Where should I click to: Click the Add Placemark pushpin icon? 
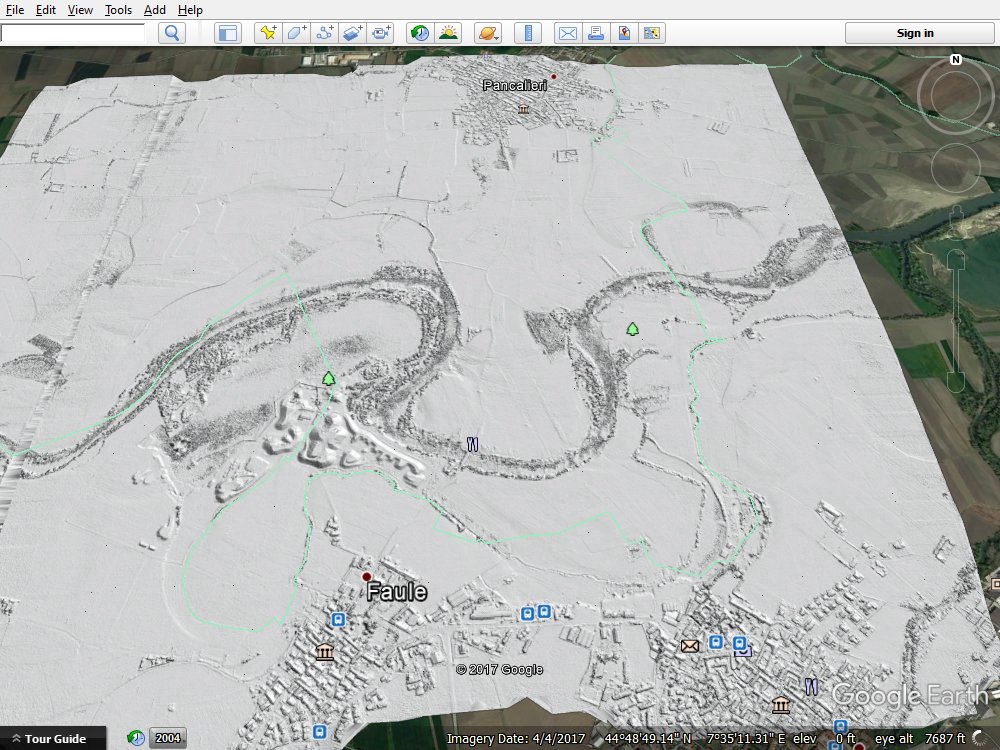tap(268, 33)
